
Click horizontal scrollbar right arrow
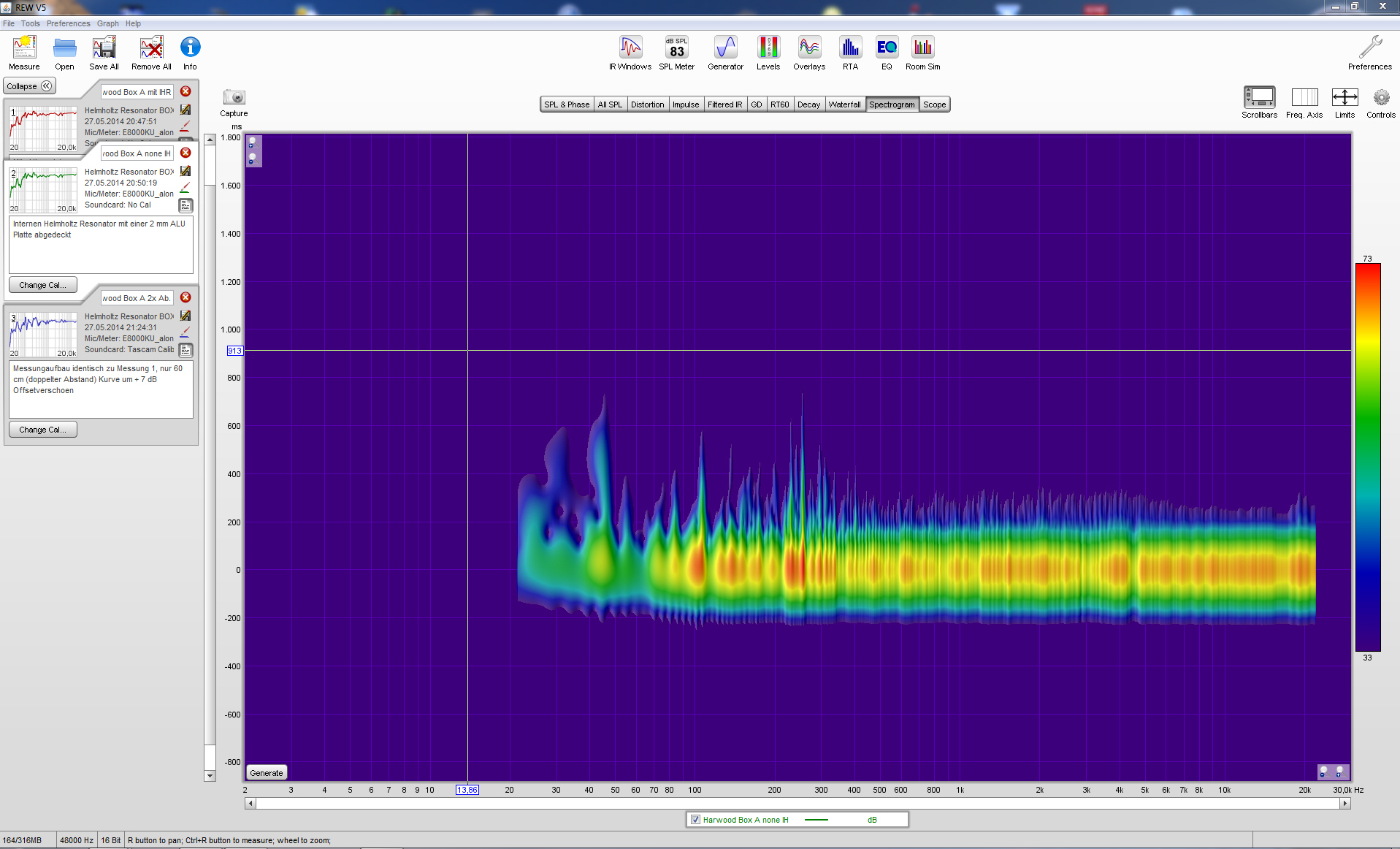(x=1344, y=803)
